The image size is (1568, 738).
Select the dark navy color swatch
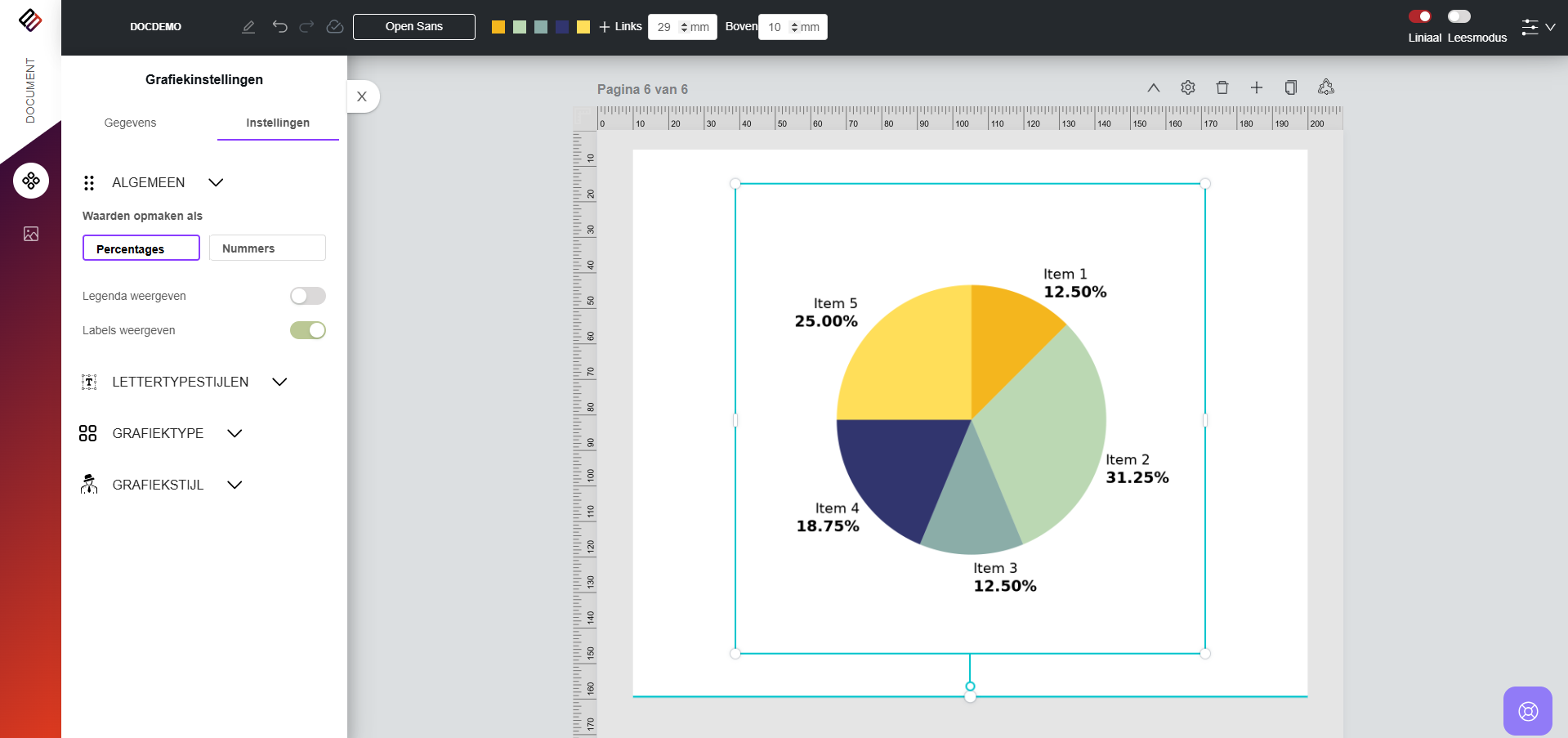click(x=562, y=27)
